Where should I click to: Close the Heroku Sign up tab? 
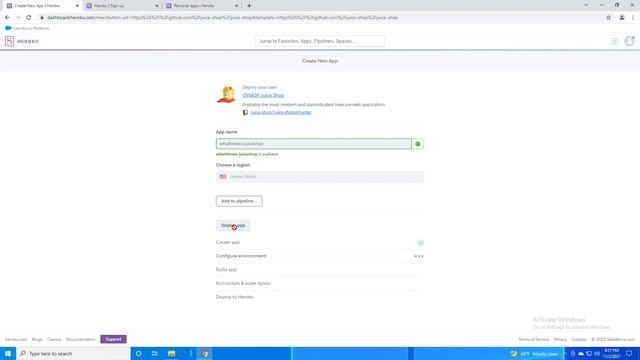click(x=157, y=6)
